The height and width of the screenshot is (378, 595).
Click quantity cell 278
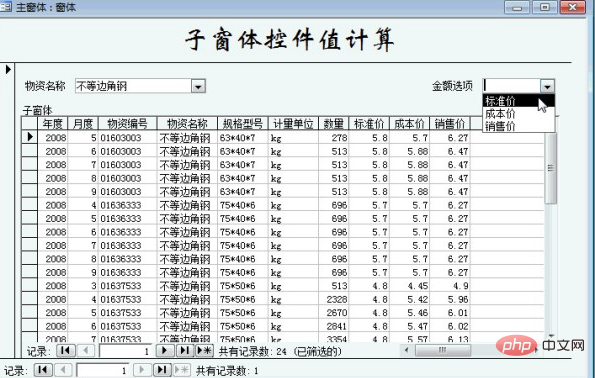click(x=334, y=137)
